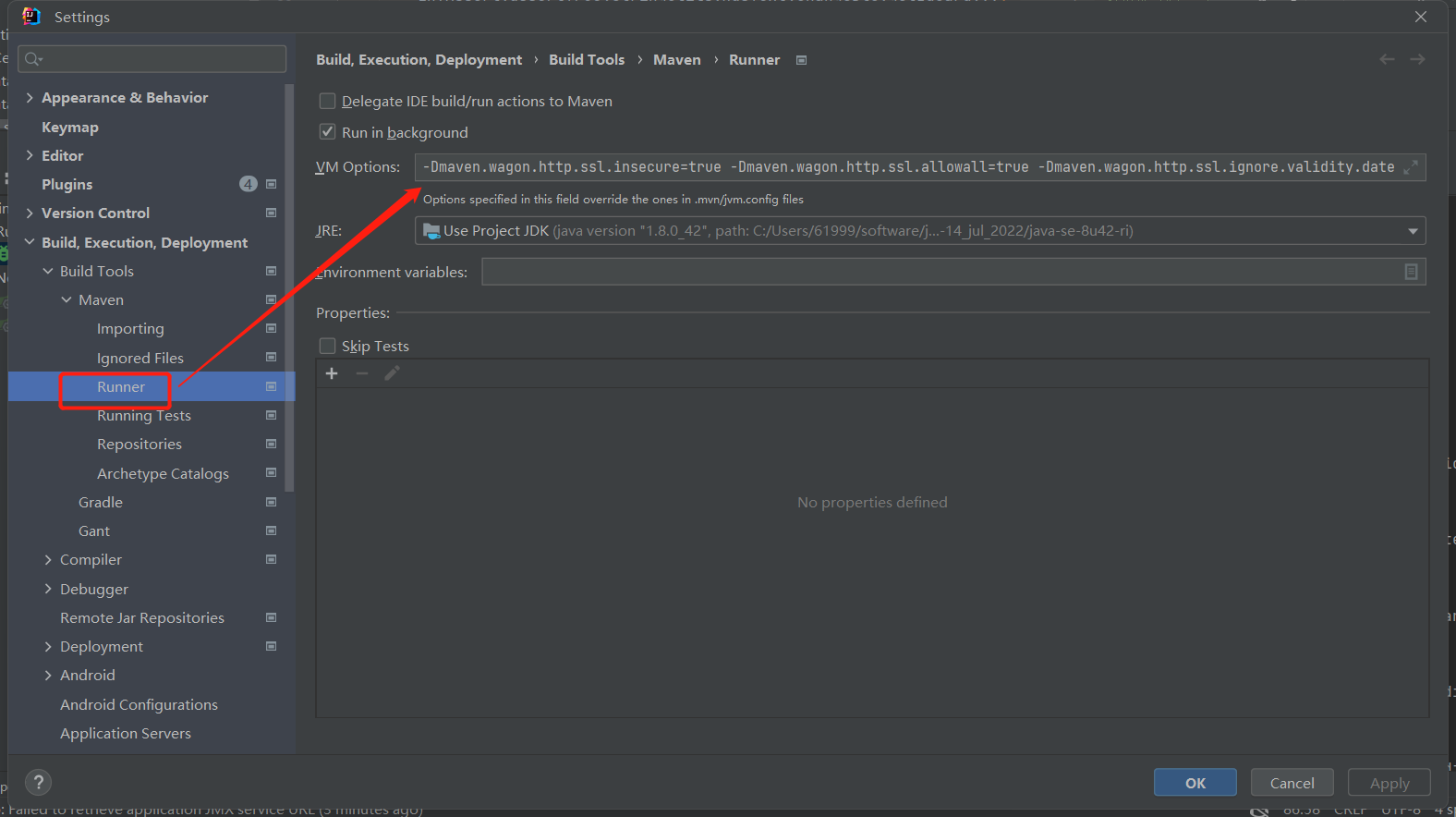Click the project settings icon on Gant row
1456x817 pixels.
[272, 530]
